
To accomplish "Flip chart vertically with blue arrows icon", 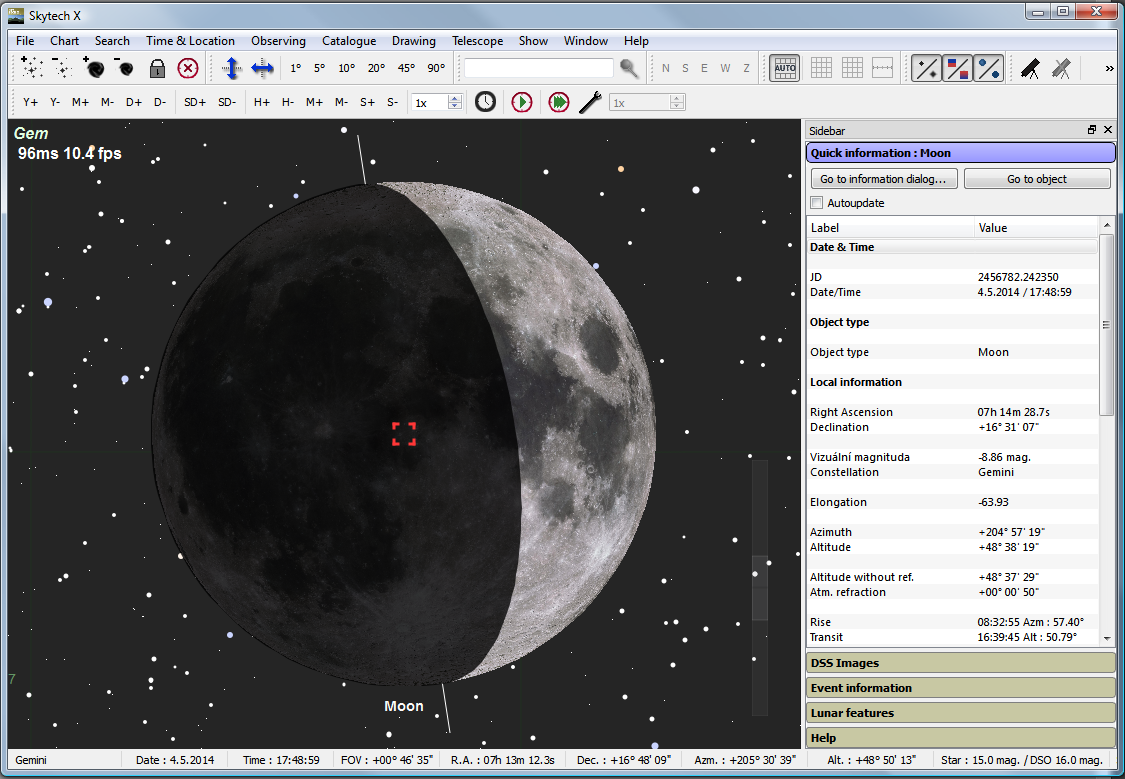I will 232,68.
